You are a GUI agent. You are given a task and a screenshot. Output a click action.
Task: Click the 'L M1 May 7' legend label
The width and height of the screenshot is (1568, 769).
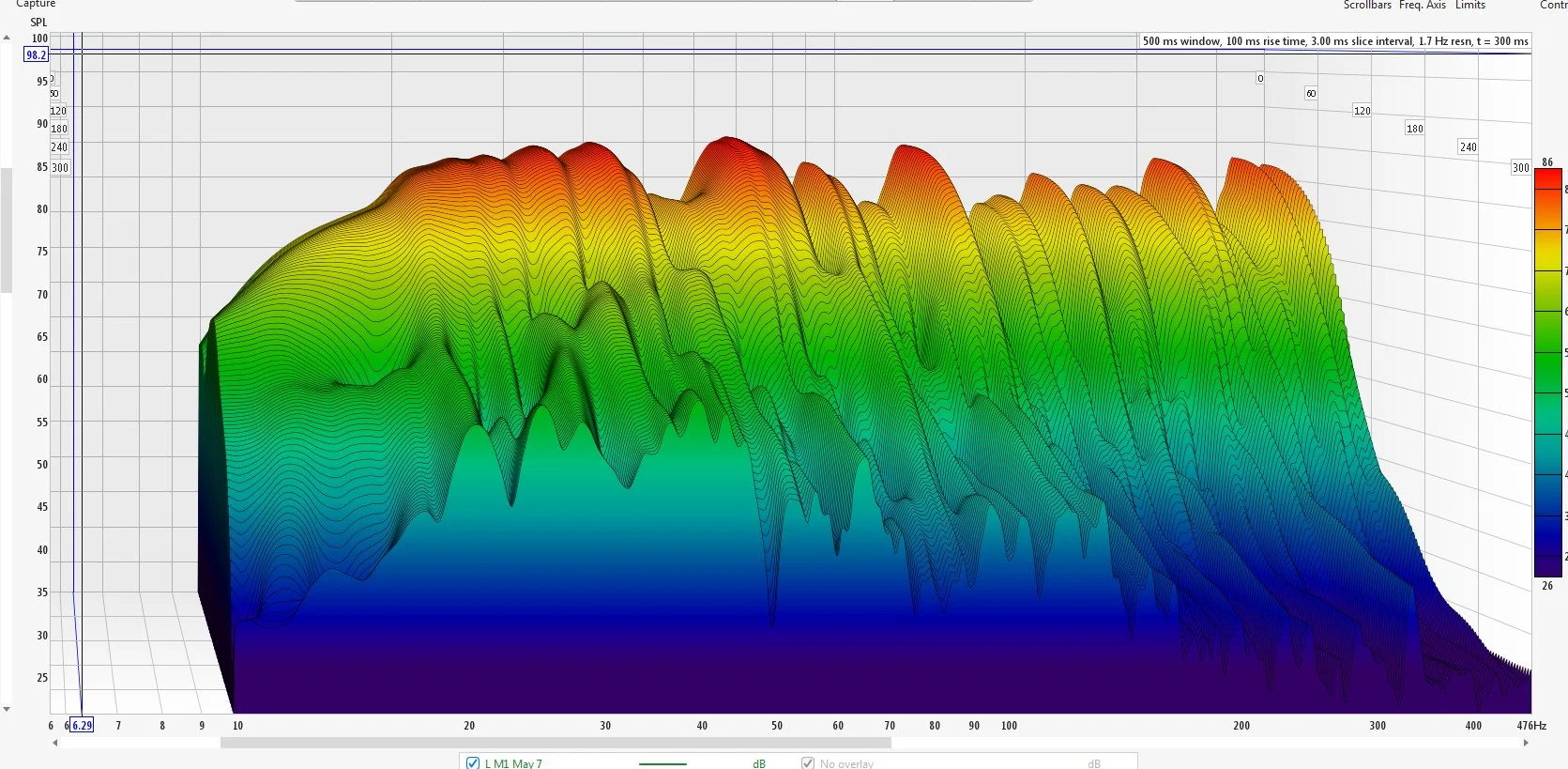click(513, 763)
